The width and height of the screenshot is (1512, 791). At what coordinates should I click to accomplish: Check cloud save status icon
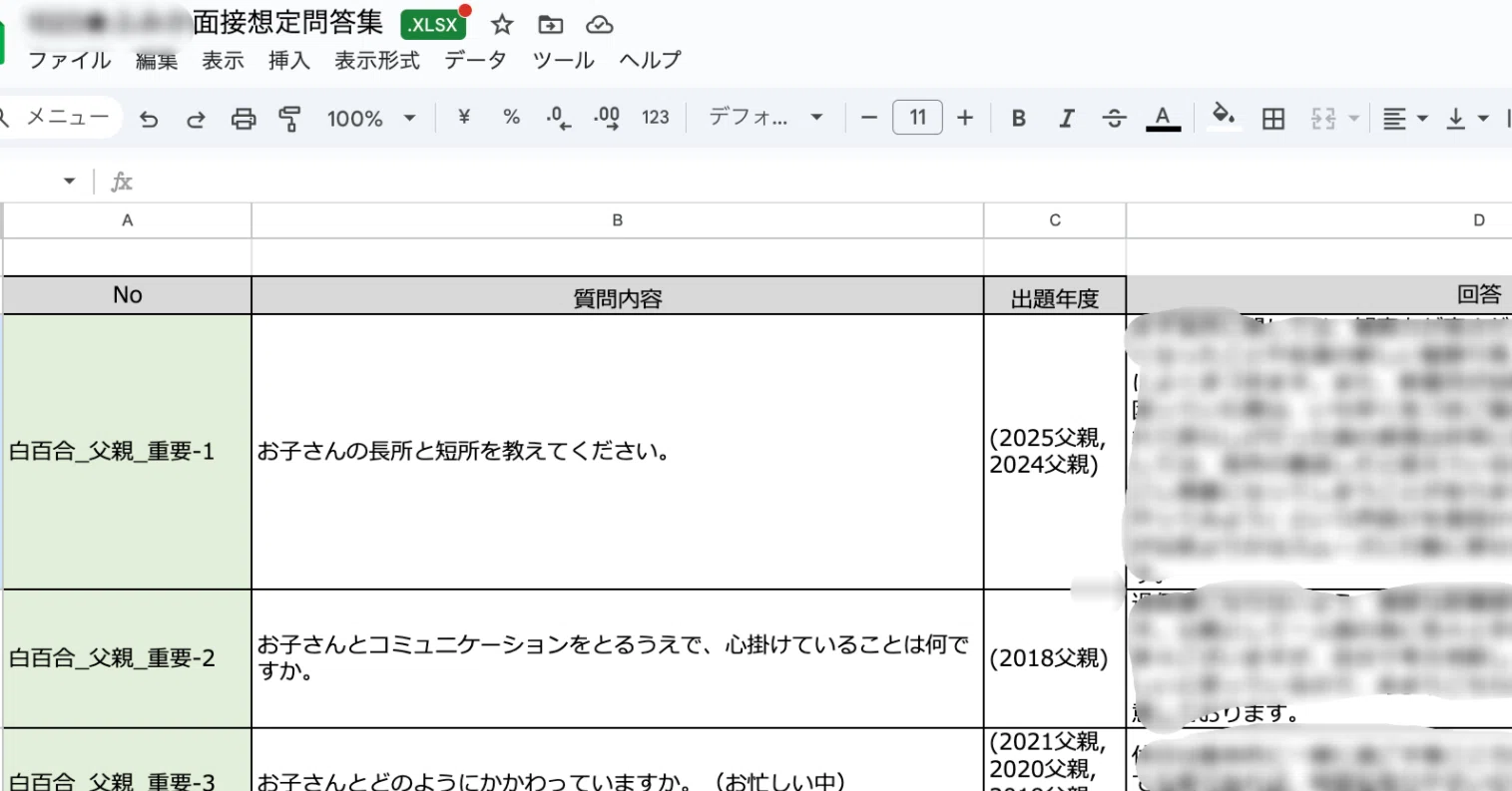(x=599, y=25)
